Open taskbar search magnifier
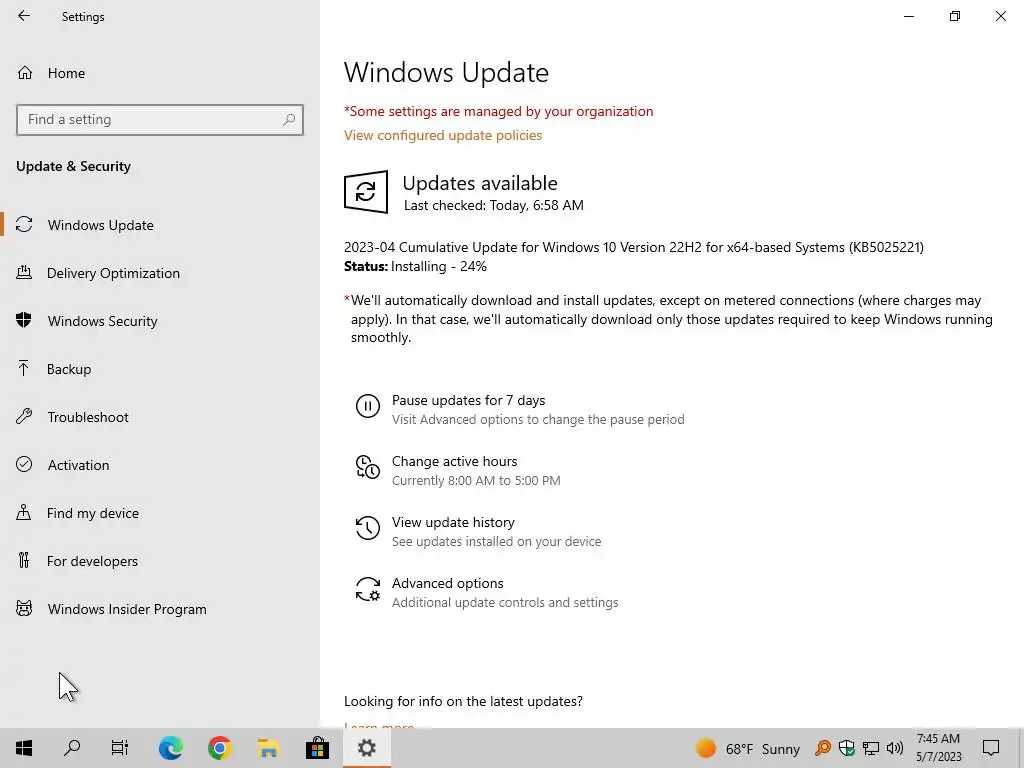Image resolution: width=1024 pixels, height=768 pixels. 72,748
